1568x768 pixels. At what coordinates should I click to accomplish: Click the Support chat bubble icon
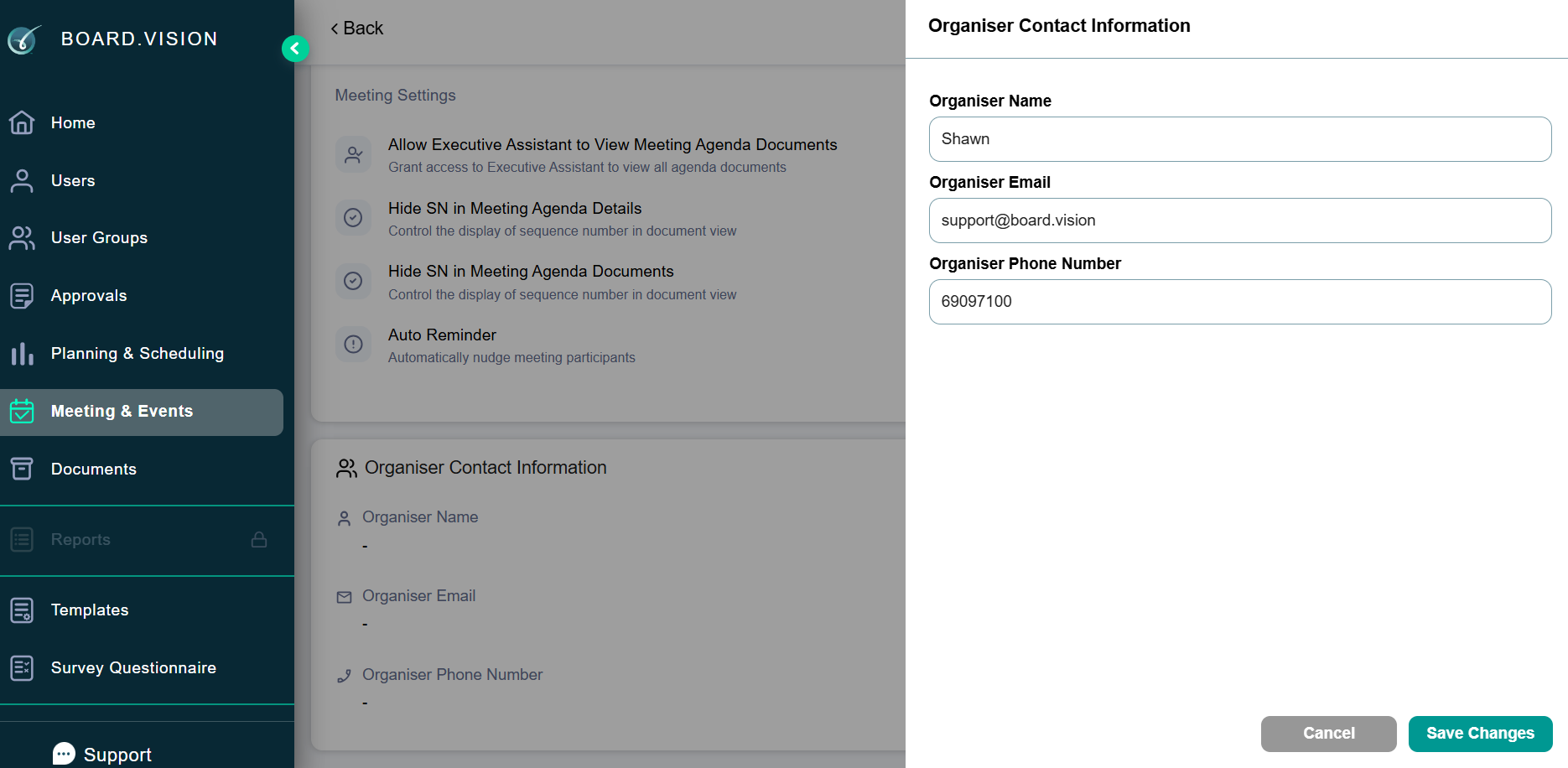(x=64, y=754)
